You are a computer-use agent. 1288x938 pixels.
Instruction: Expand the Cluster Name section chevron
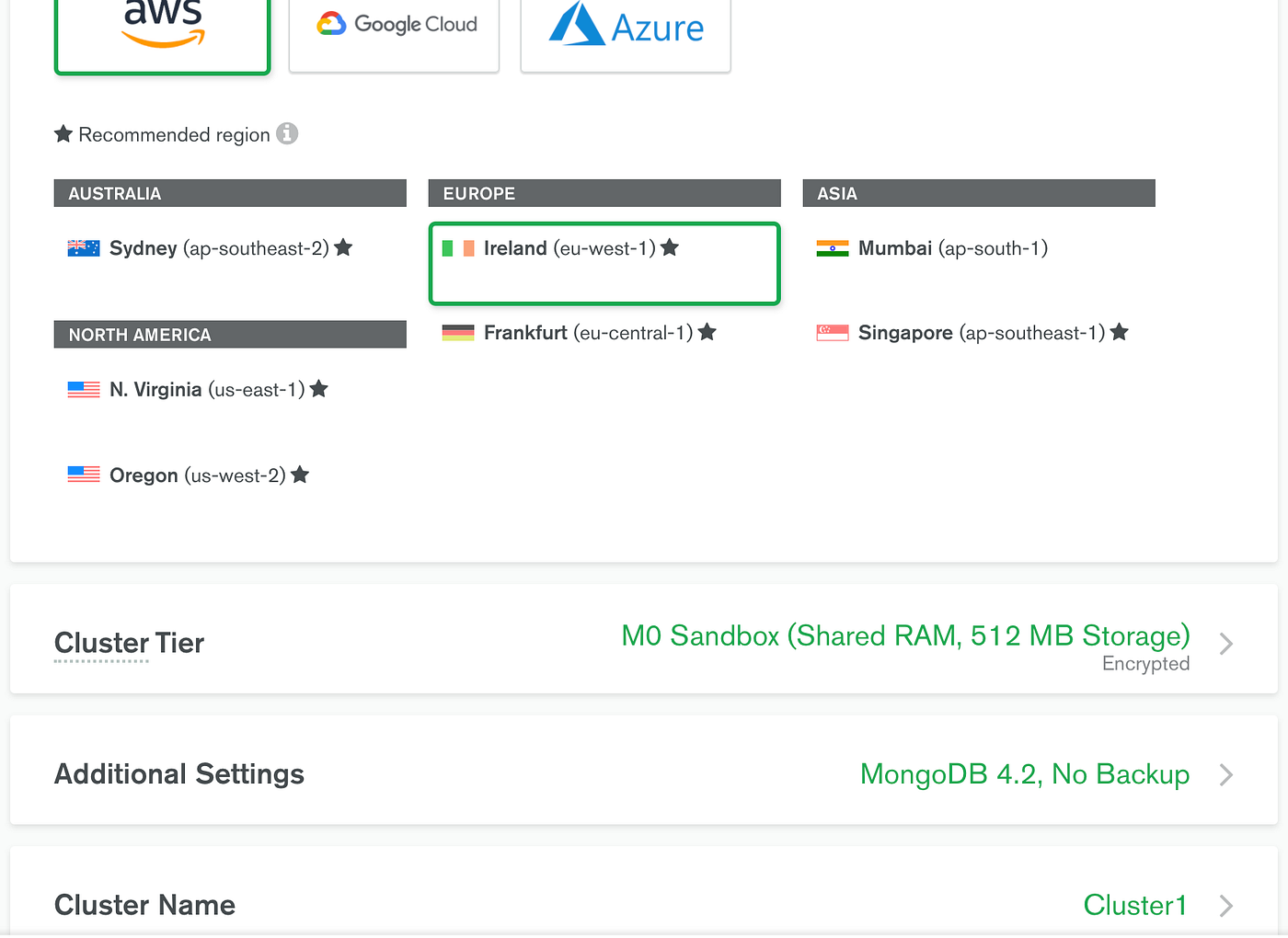tap(1225, 905)
